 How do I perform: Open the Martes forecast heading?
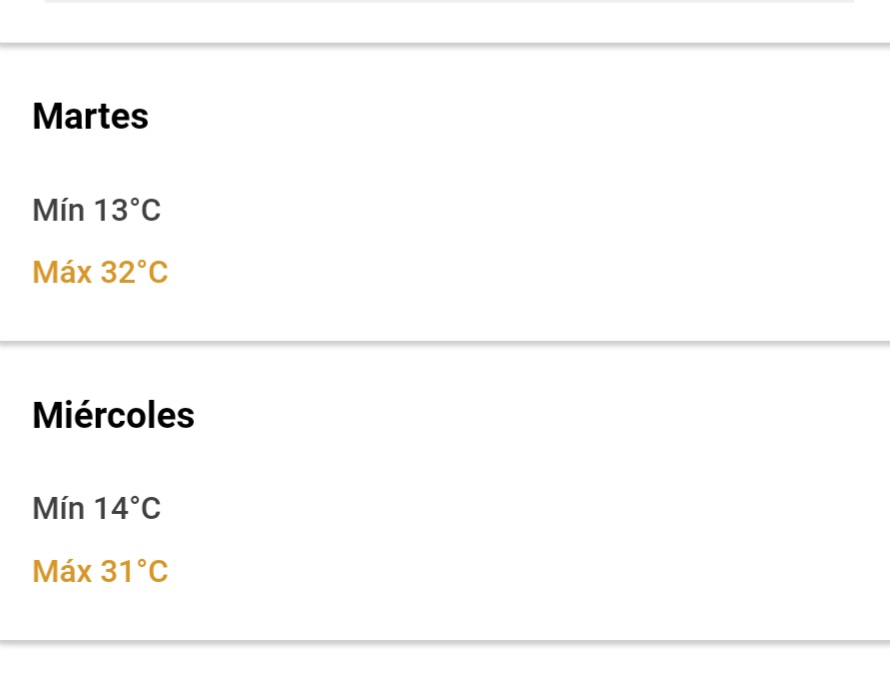pos(90,116)
